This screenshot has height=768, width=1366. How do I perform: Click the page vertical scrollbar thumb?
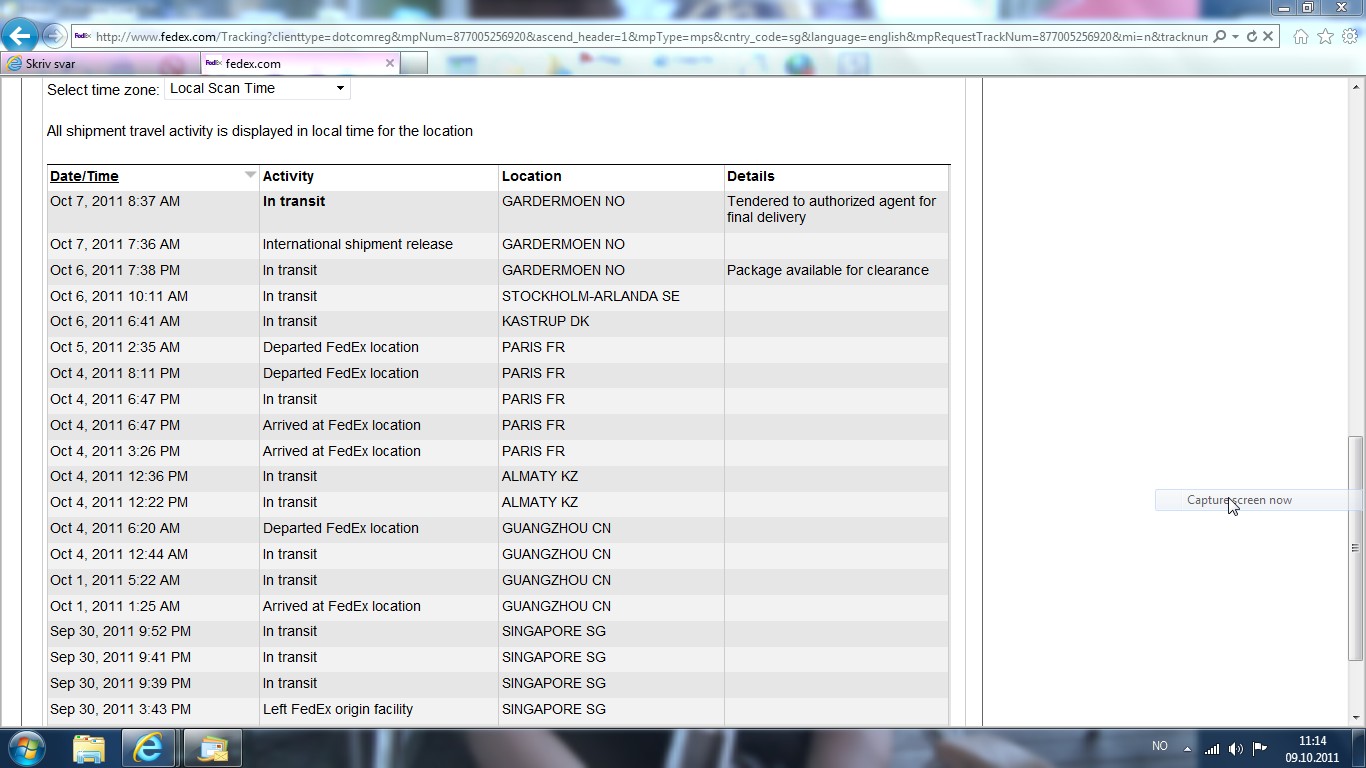1355,548
